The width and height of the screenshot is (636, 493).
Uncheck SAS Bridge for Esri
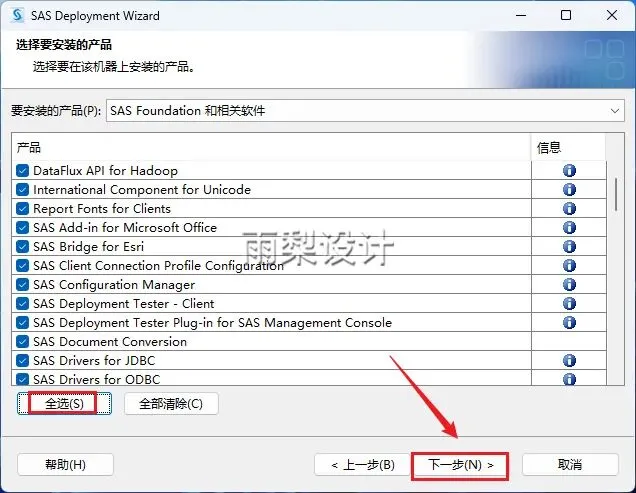(x=22, y=246)
